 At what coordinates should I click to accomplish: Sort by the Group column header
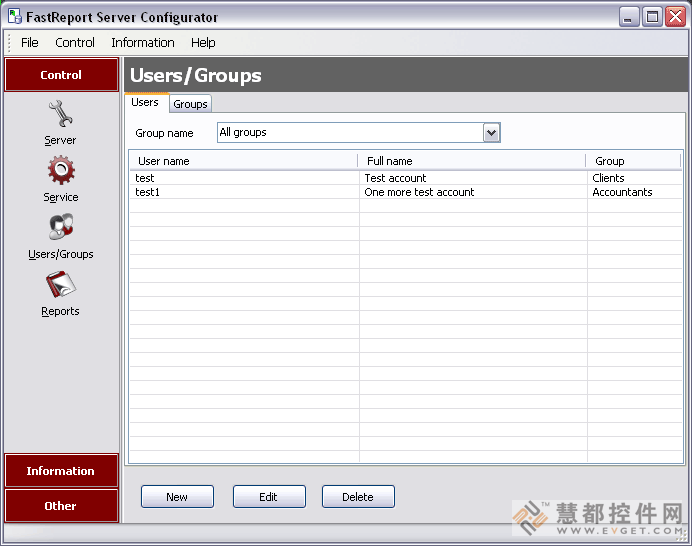pos(634,161)
